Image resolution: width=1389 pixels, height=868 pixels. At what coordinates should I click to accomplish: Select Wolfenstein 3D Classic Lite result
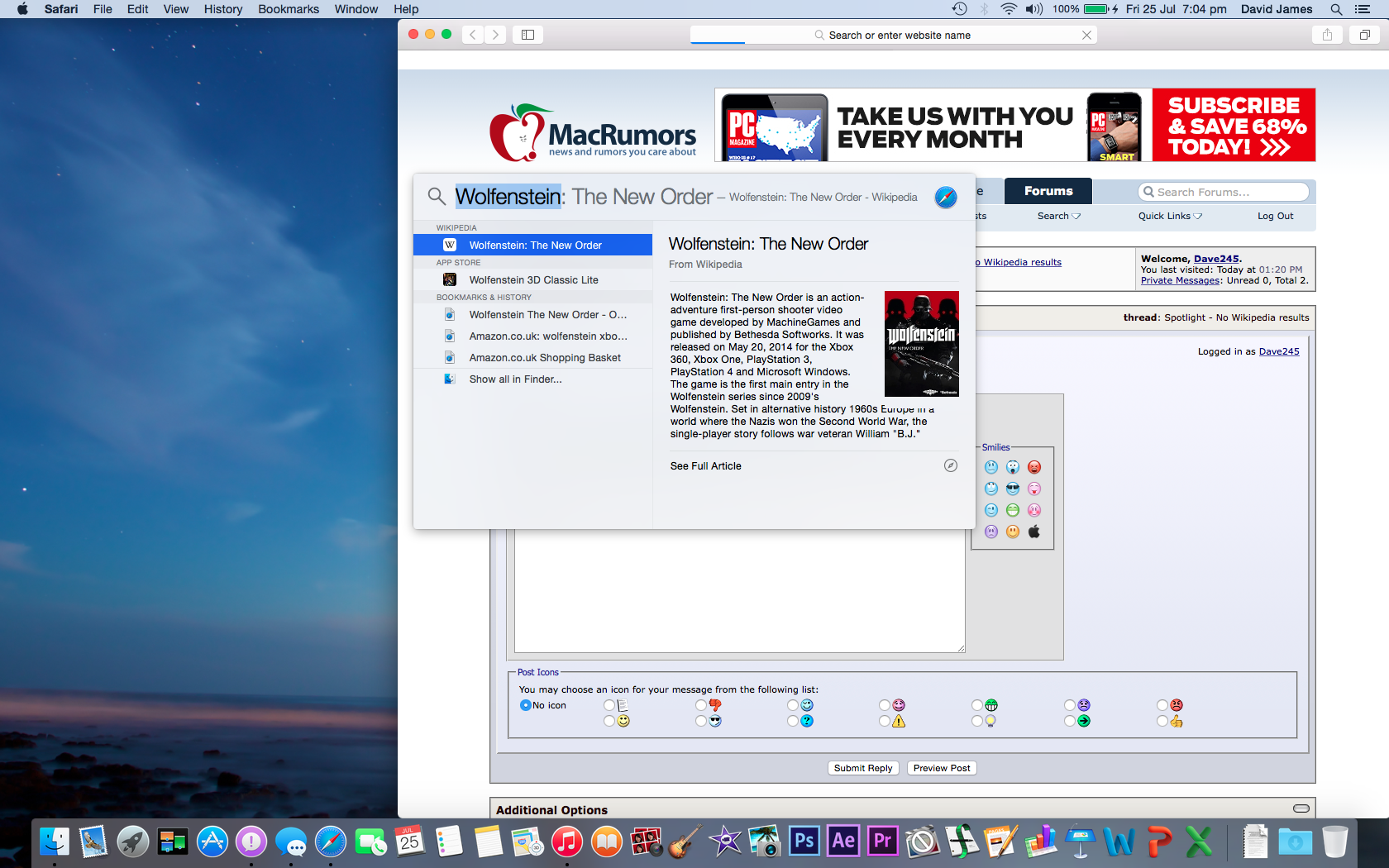click(532, 279)
